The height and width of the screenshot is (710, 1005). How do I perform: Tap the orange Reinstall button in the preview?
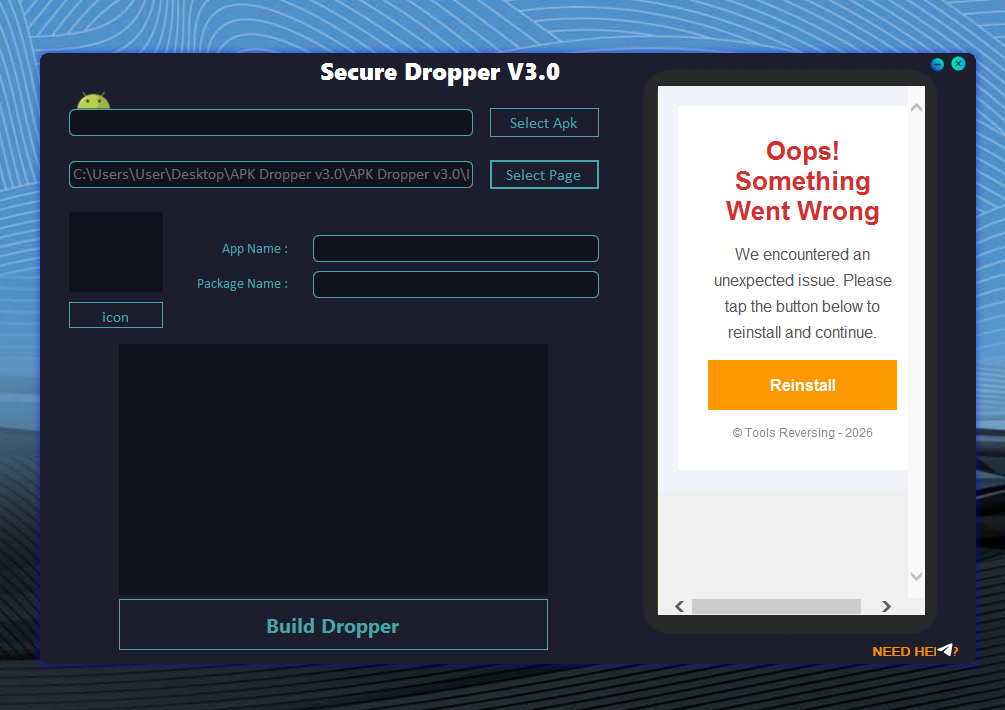802,385
